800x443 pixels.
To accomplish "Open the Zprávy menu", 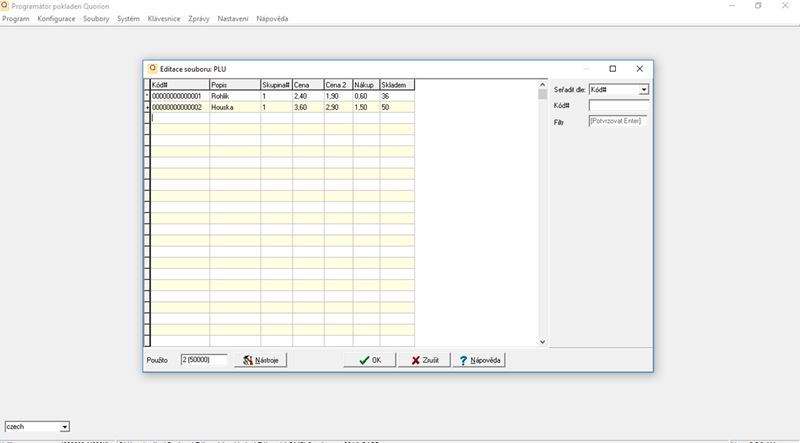I will click(199, 19).
